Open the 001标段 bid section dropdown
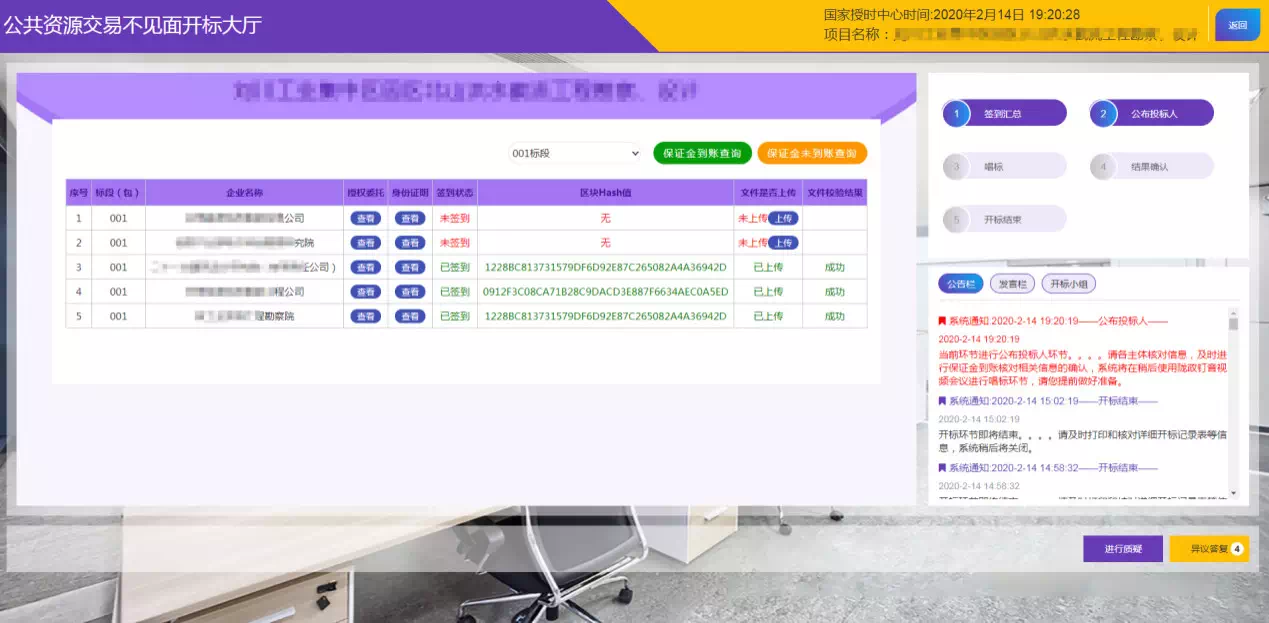This screenshot has height=623, width=1269. point(572,152)
